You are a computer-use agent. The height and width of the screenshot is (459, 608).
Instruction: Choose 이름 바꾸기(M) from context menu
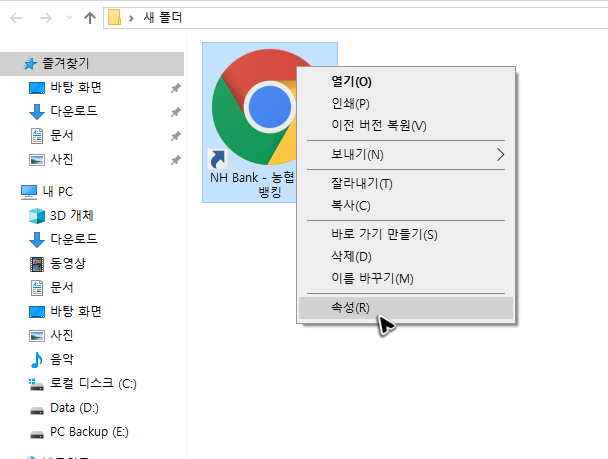pos(372,278)
